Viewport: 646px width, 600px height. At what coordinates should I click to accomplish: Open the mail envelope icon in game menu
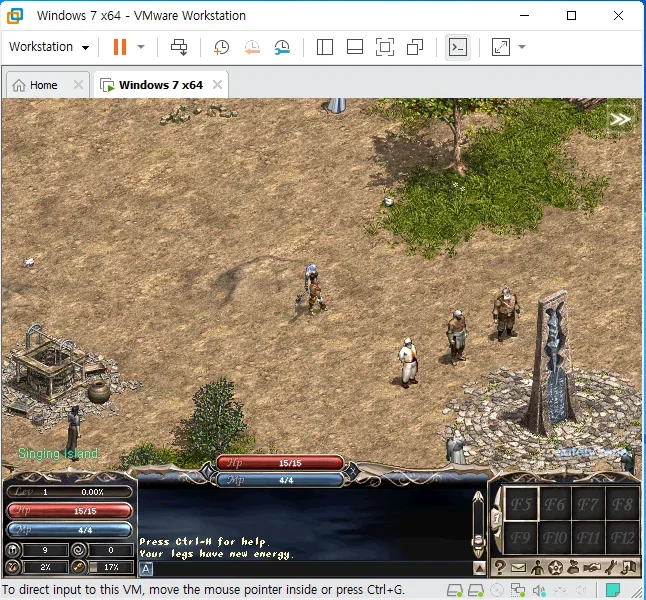518,568
